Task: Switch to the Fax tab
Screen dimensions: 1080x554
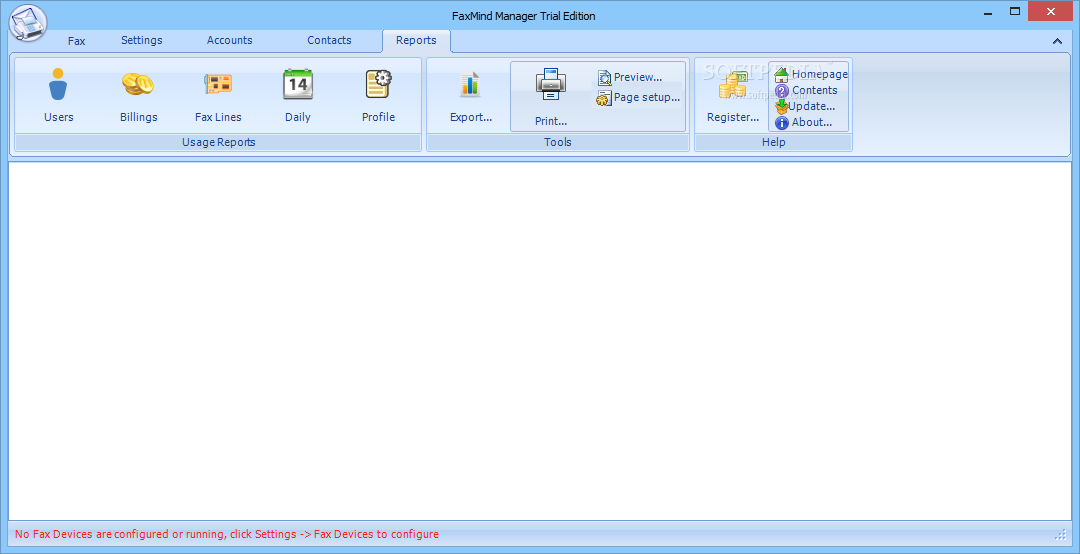Action: (76, 41)
